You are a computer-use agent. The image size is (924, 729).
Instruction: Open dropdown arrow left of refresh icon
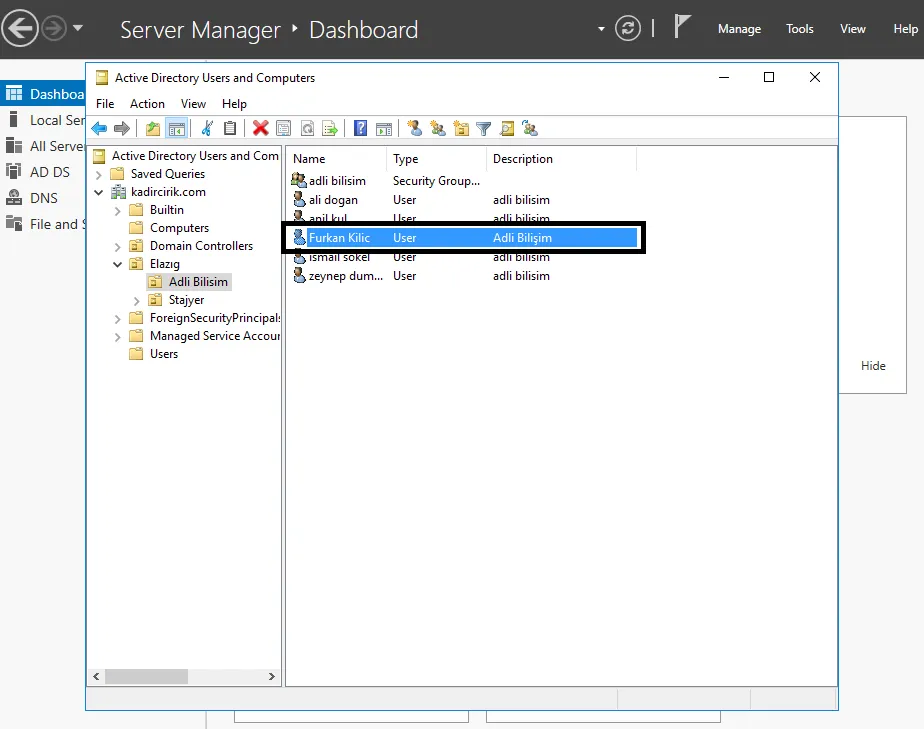pos(601,28)
